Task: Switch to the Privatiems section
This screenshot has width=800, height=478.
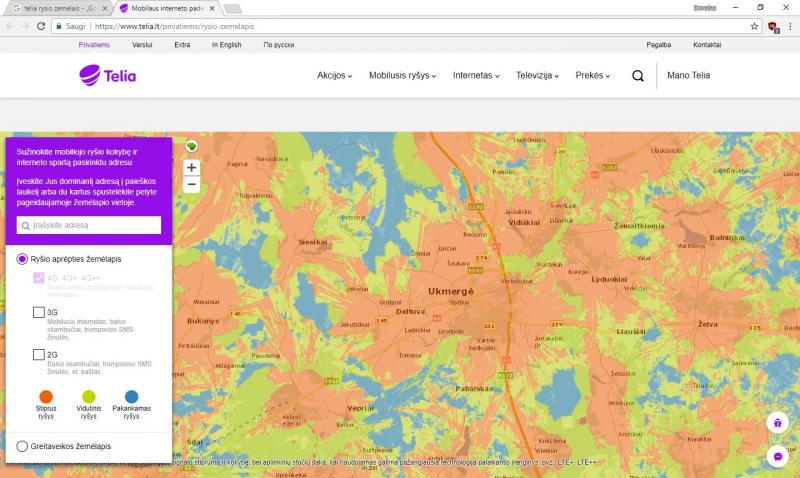Action: pos(94,45)
